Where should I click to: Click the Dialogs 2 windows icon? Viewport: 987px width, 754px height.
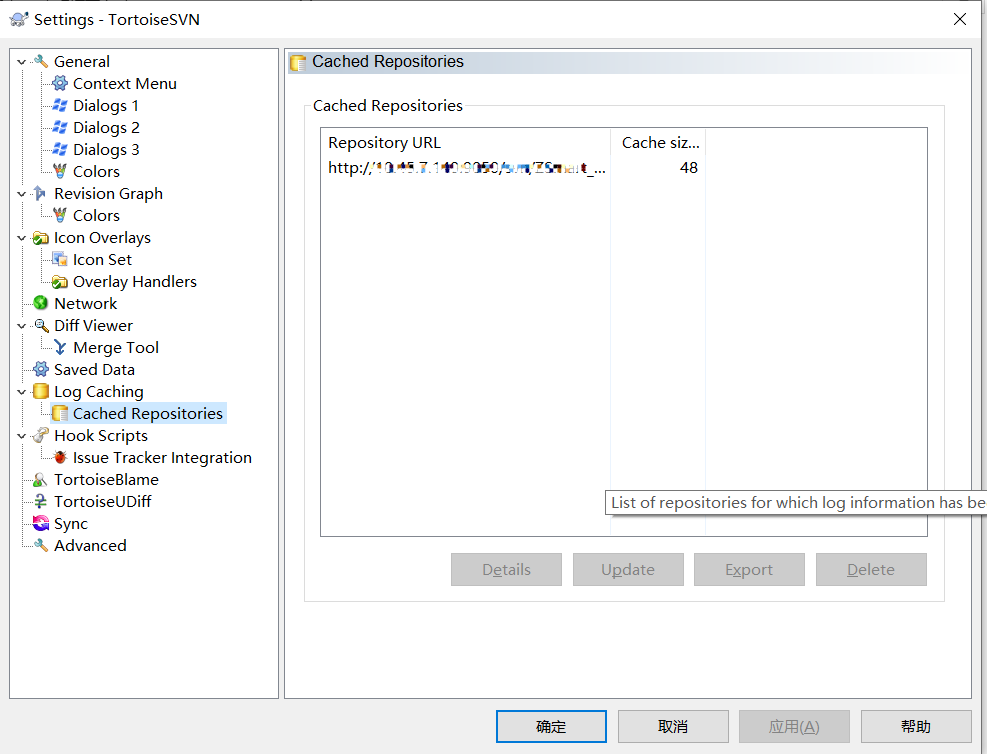(60, 128)
